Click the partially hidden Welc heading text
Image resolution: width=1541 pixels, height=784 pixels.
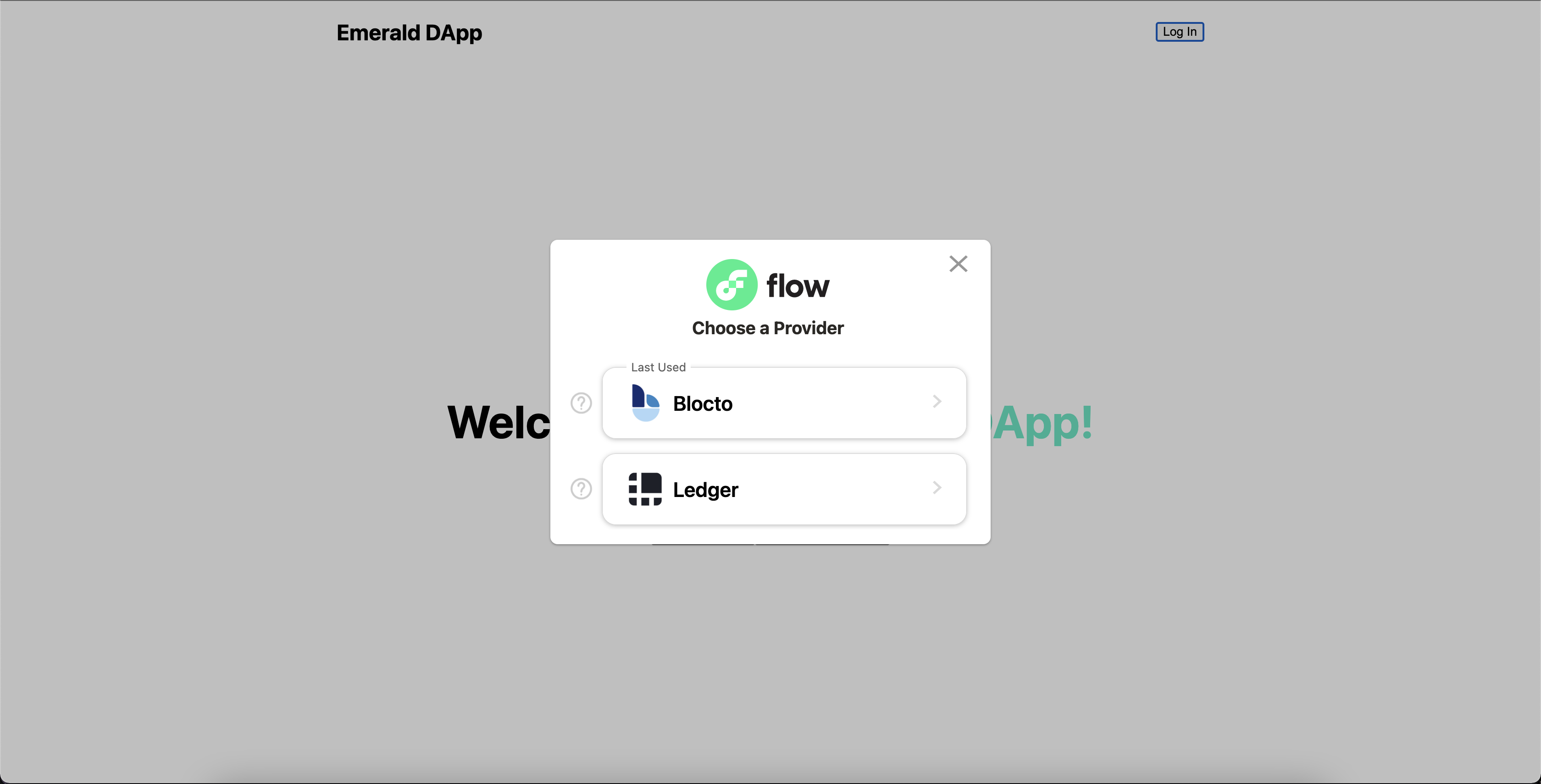point(499,422)
